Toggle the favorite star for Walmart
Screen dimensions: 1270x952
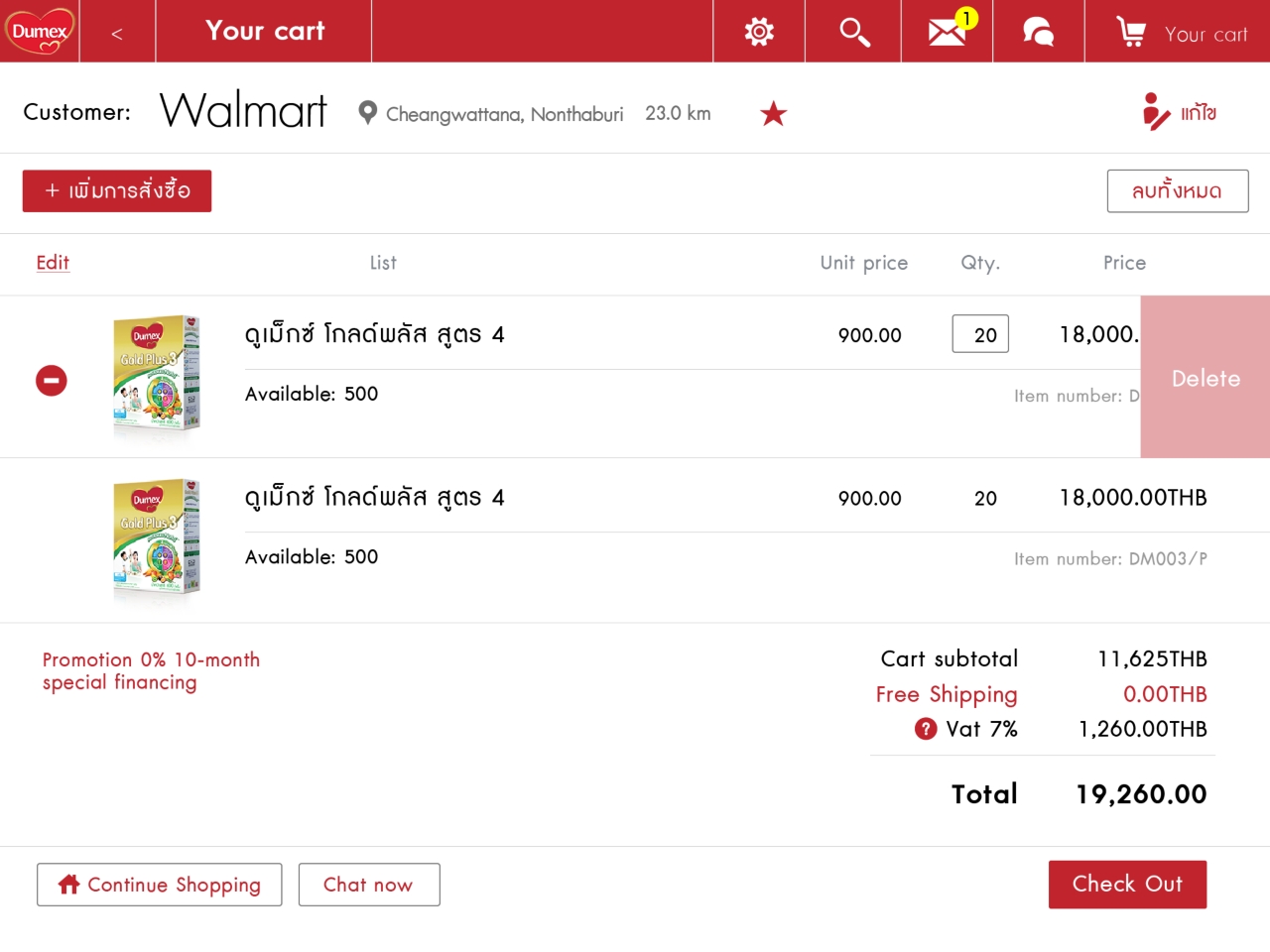point(773,114)
